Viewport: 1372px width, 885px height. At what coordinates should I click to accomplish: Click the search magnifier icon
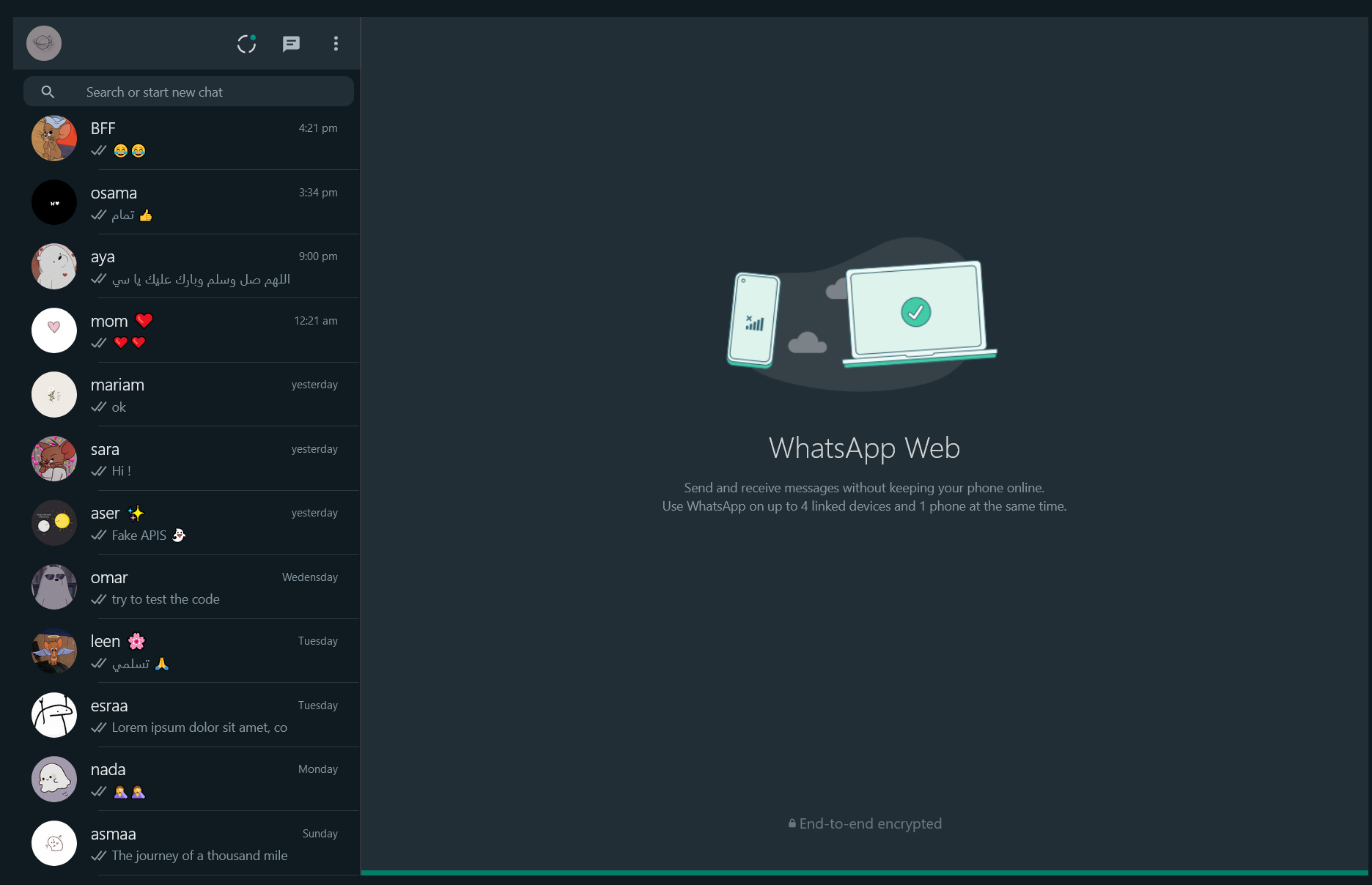point(48,92)
